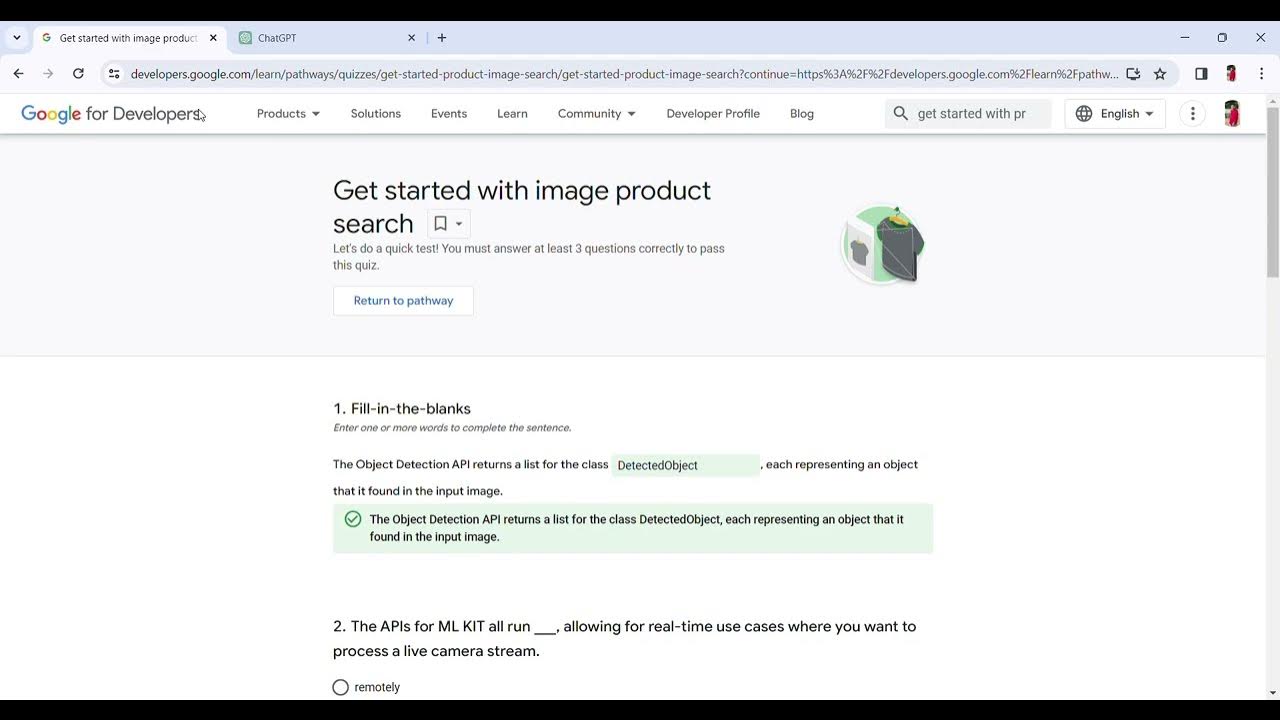1280x720 pixels.
Task: Click the Return to pathway button
Action: 403,301
